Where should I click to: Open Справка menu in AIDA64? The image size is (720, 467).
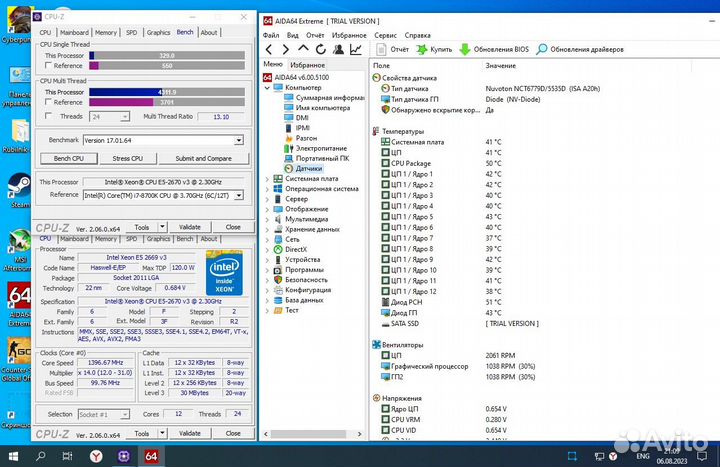(417, 35)
